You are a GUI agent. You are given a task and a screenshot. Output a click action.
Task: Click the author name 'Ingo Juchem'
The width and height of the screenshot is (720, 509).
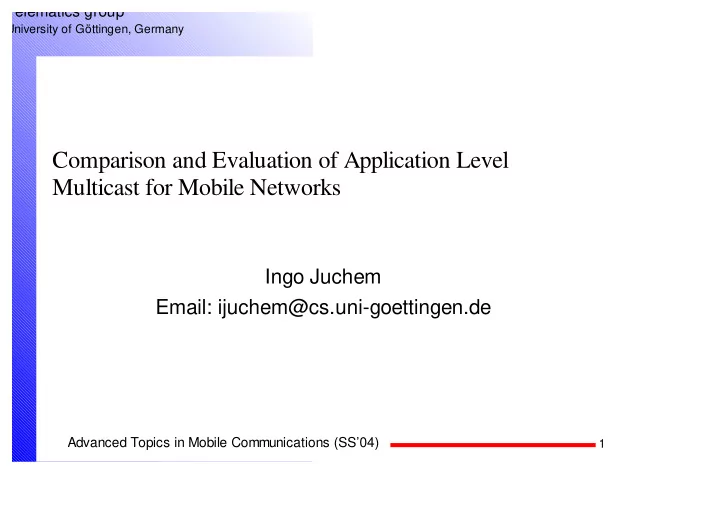point(323,277)
